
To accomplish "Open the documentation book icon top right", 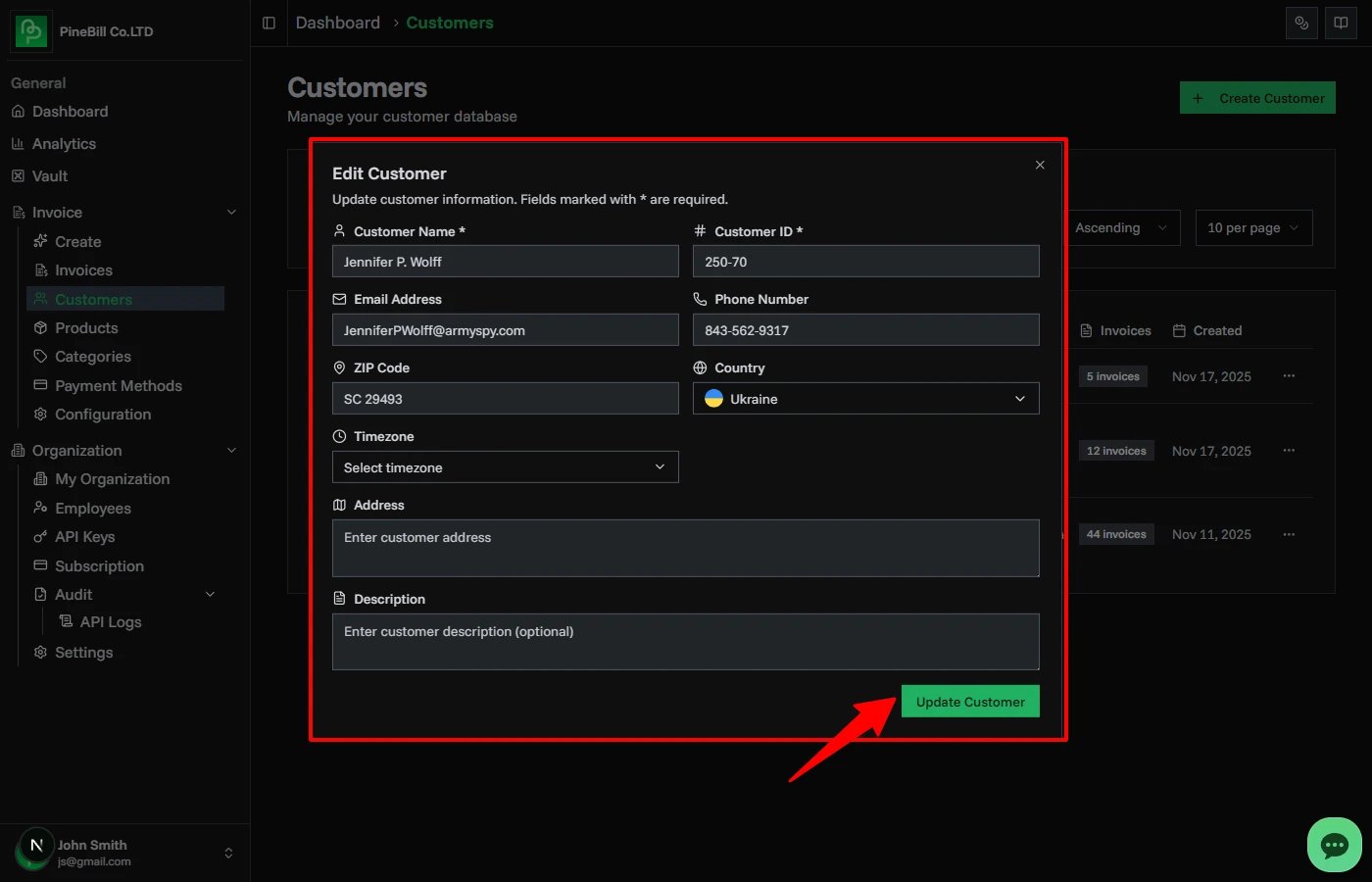I will click(x=1341, y=23).
